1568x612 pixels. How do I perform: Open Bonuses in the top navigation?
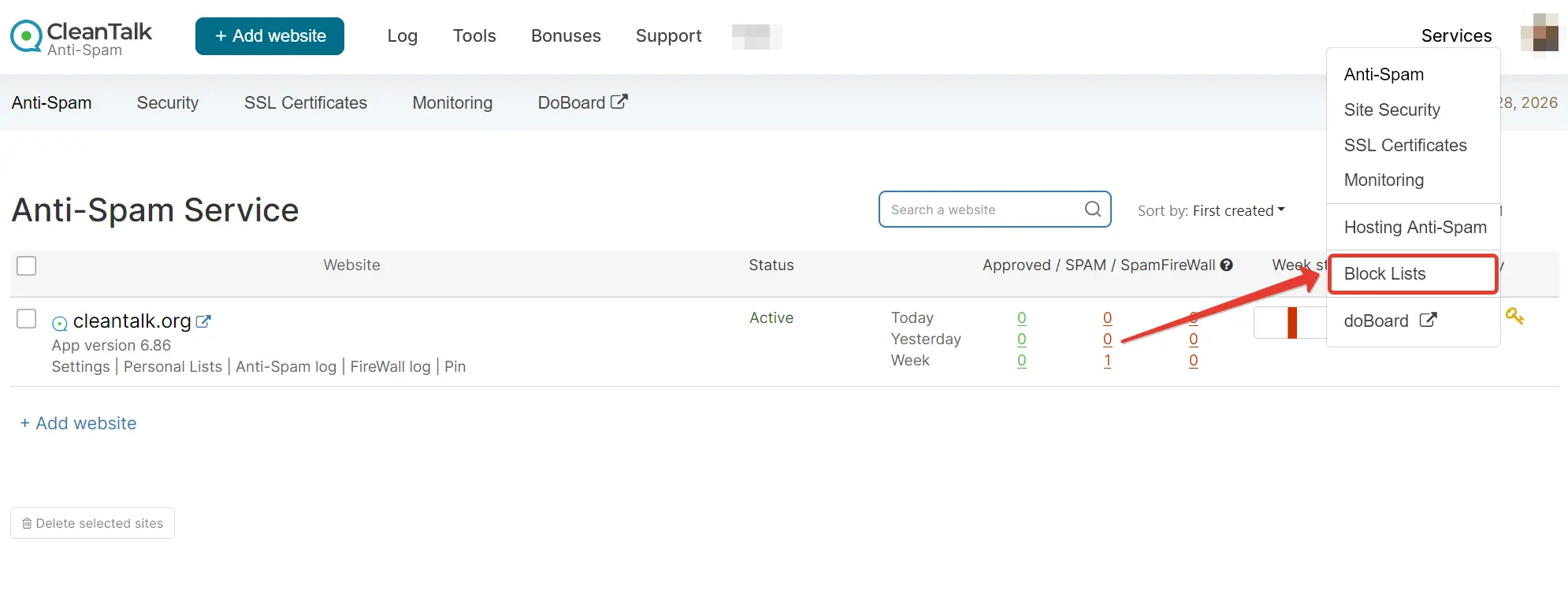pos(566,35)
